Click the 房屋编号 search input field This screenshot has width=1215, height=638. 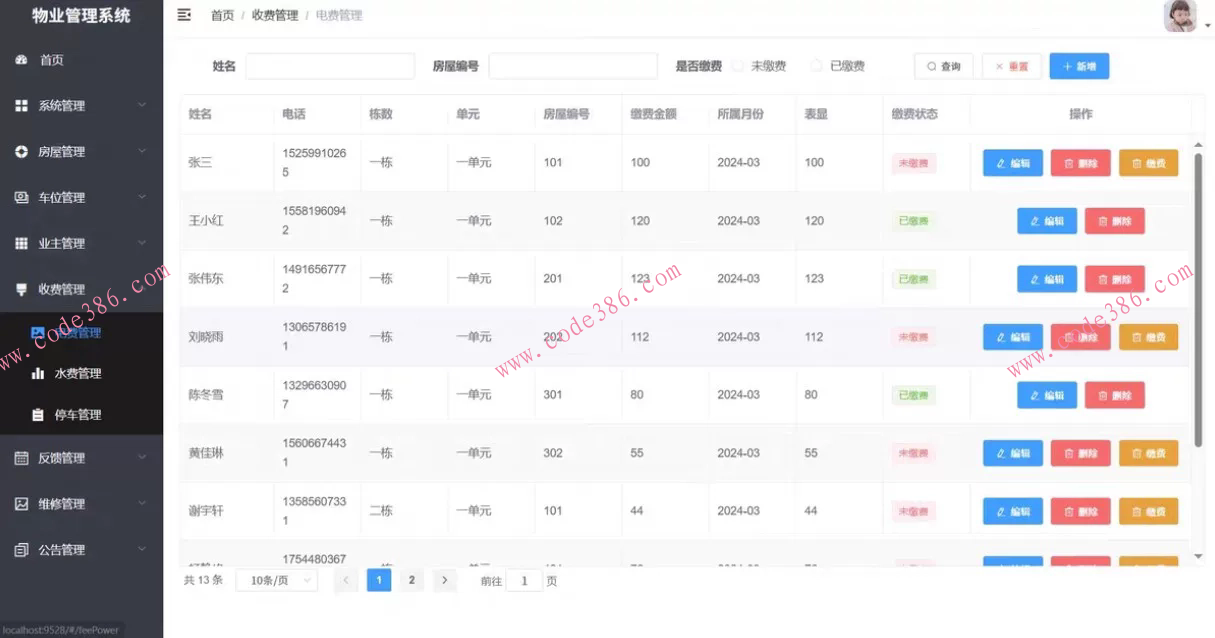point(572,66)
